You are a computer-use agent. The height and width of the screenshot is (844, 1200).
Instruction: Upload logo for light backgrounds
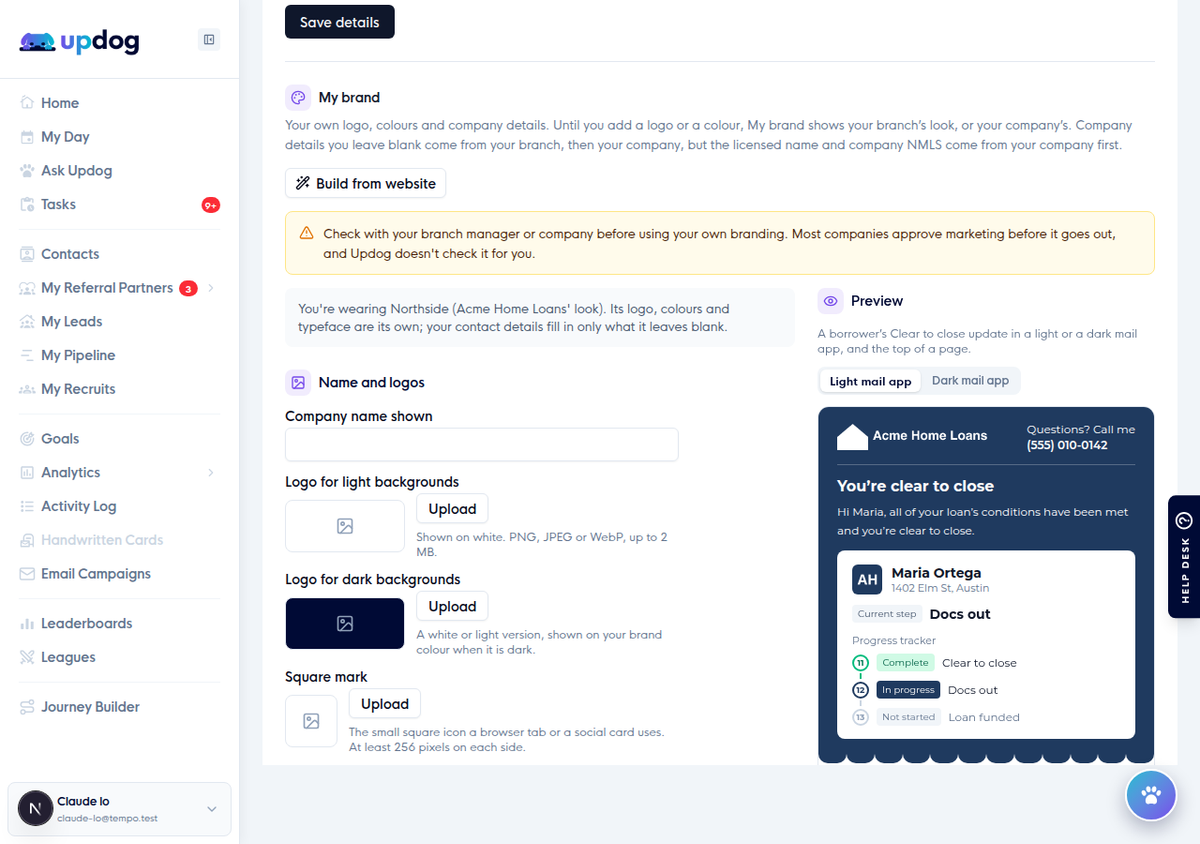pyautogui.click(x=452, y=509)
